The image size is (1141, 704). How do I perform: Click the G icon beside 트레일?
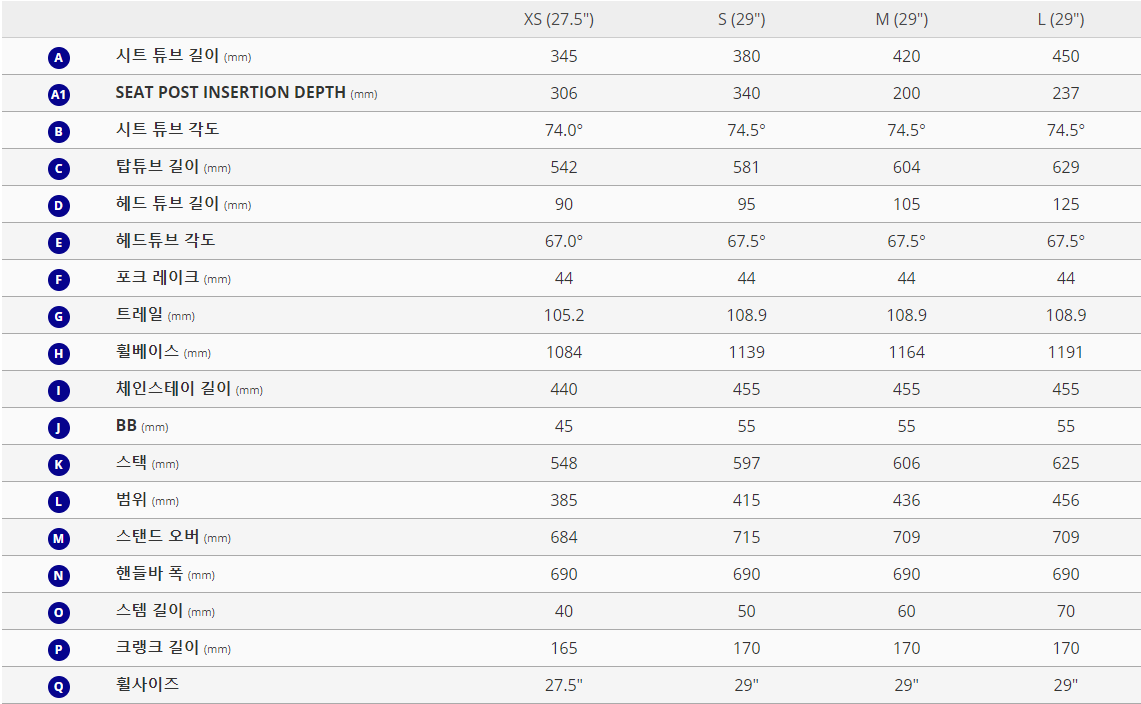[x=59, y=317]
